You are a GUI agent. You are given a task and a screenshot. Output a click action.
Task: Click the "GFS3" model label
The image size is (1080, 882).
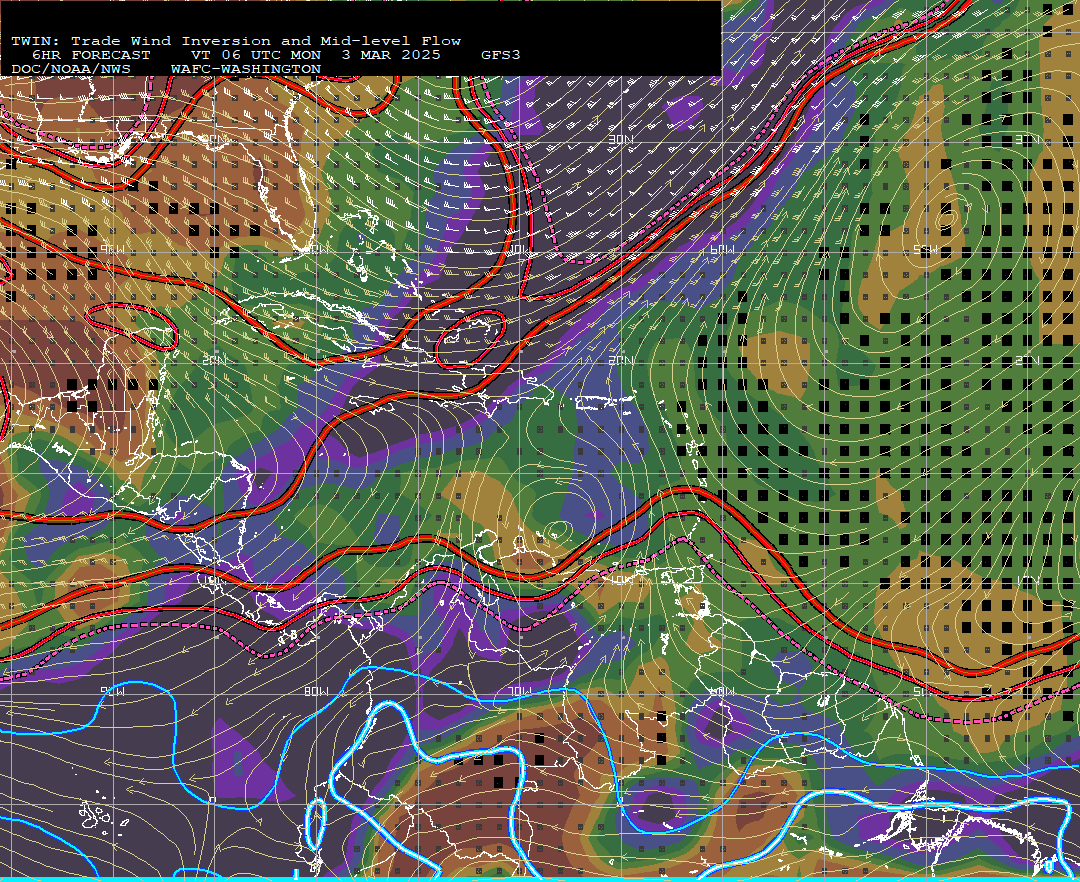(x=501, y=55)
